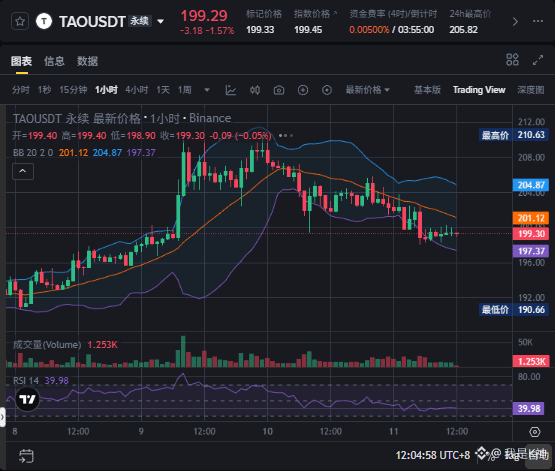Click the 最低价 190.66 label
The width and height of the screenshot is (555, 471).
514,310
